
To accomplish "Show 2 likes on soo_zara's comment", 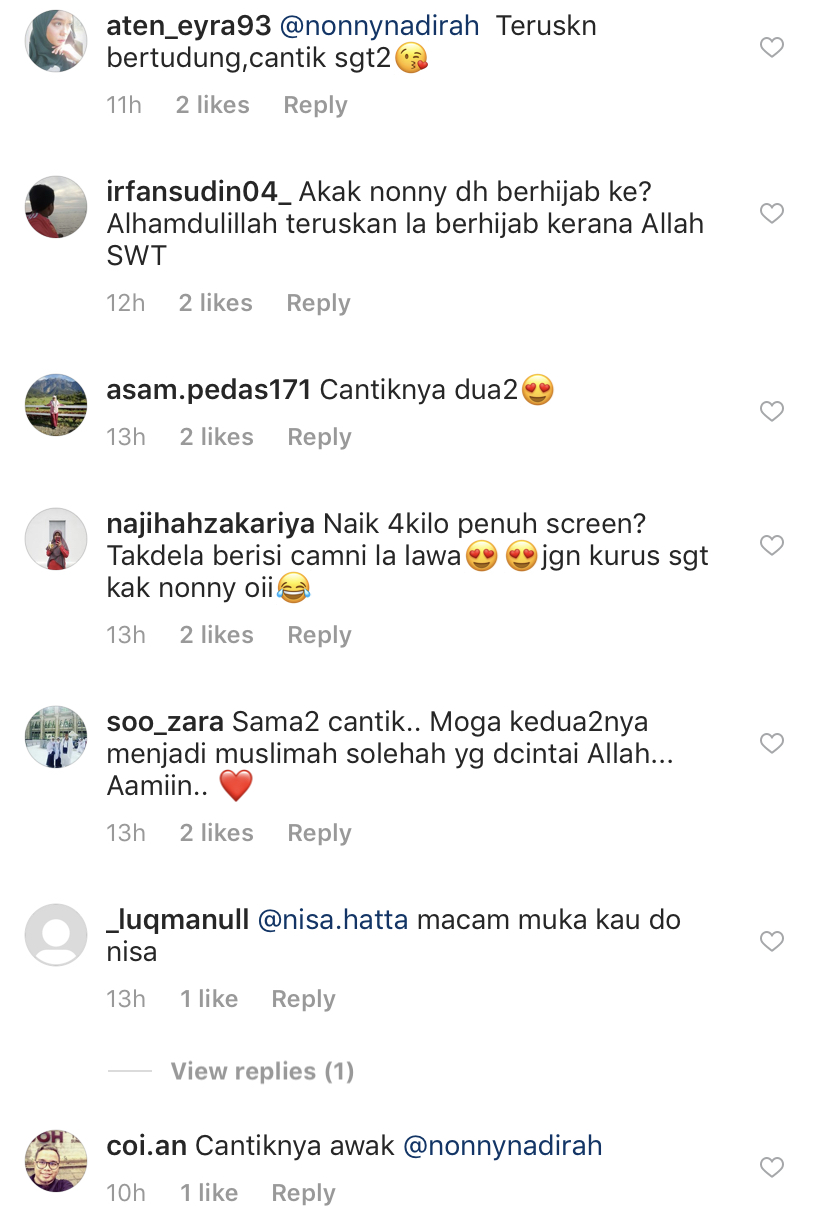I will coord(217,833).
